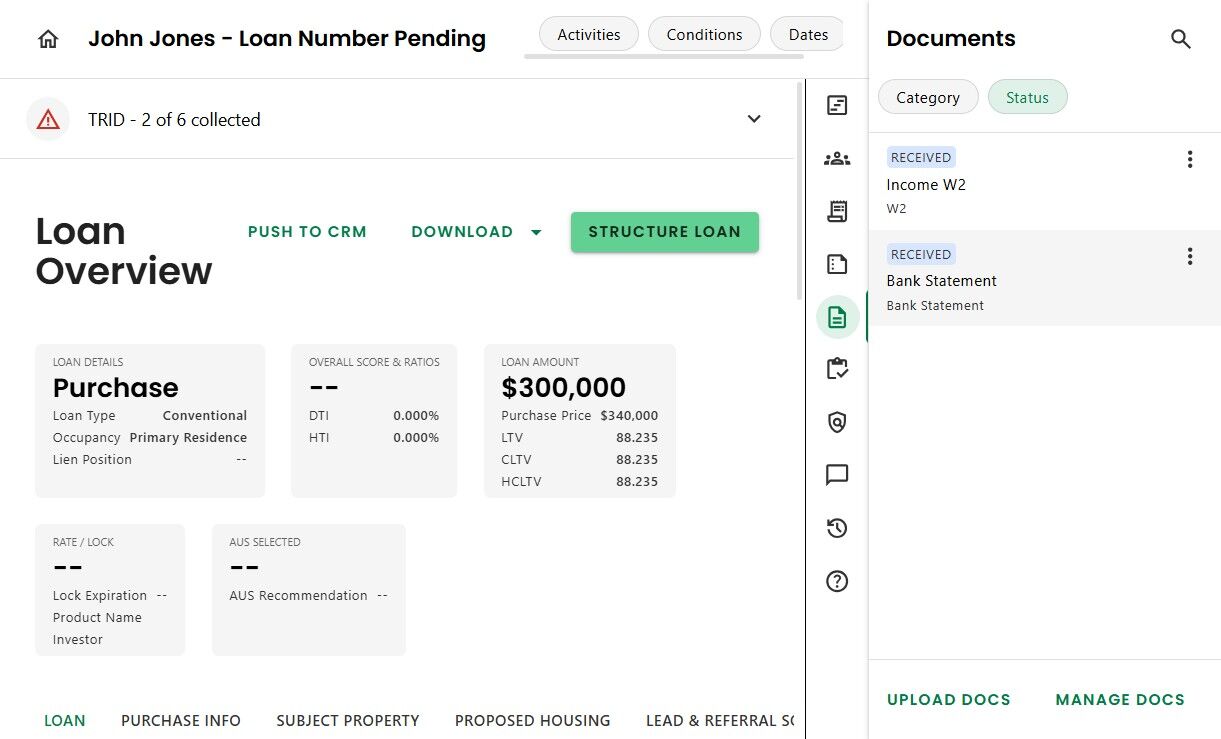Viewport: 1221px width, 739px height.
Task: Open the receipt icon in sidebar
Action: click(x=837, y=211)
